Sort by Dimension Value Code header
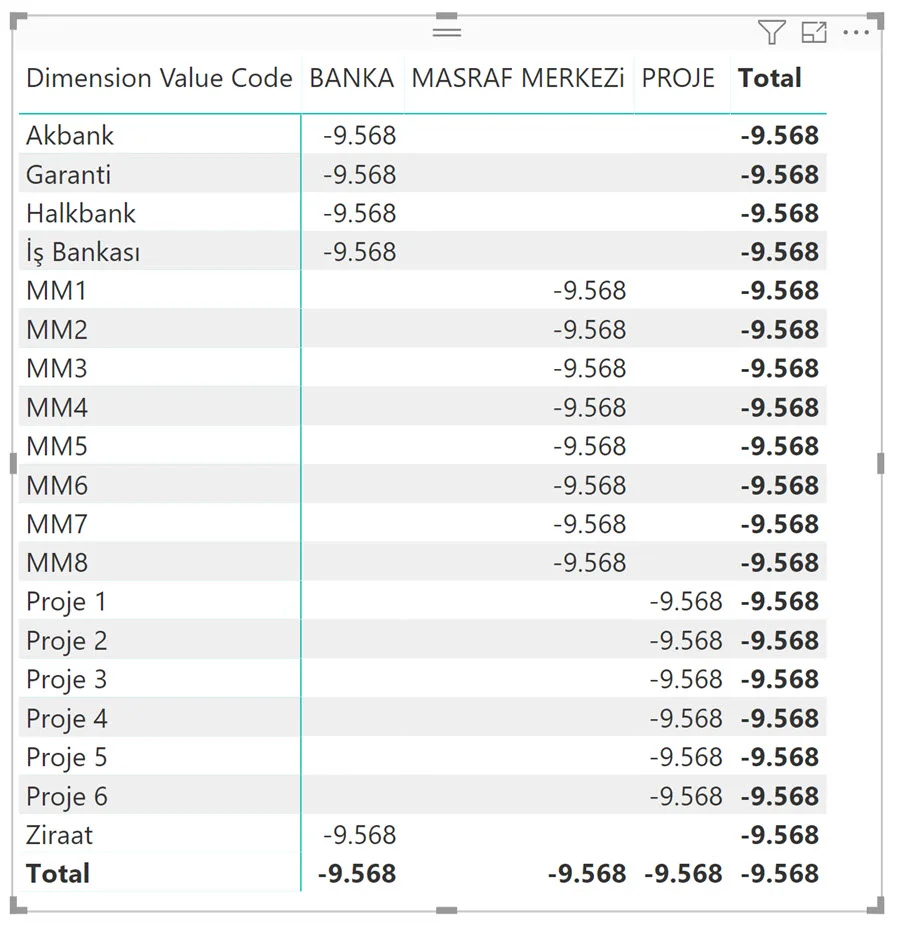This screenshot has height=929, width=900. click(159, 78)
